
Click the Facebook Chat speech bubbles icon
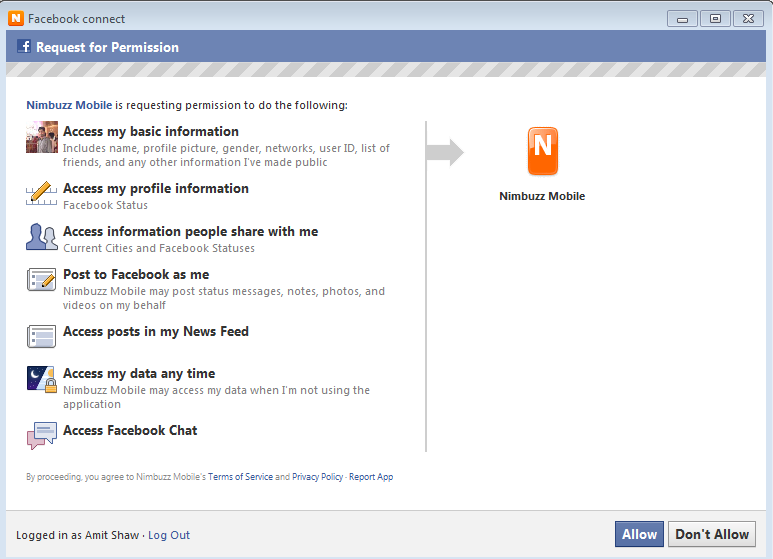tap(42, 435)
